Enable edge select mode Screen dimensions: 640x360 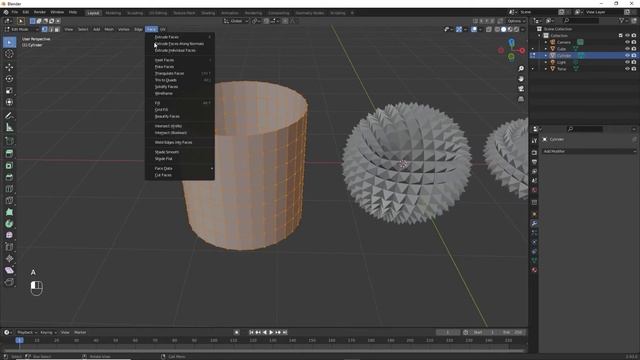click(51, 29)
